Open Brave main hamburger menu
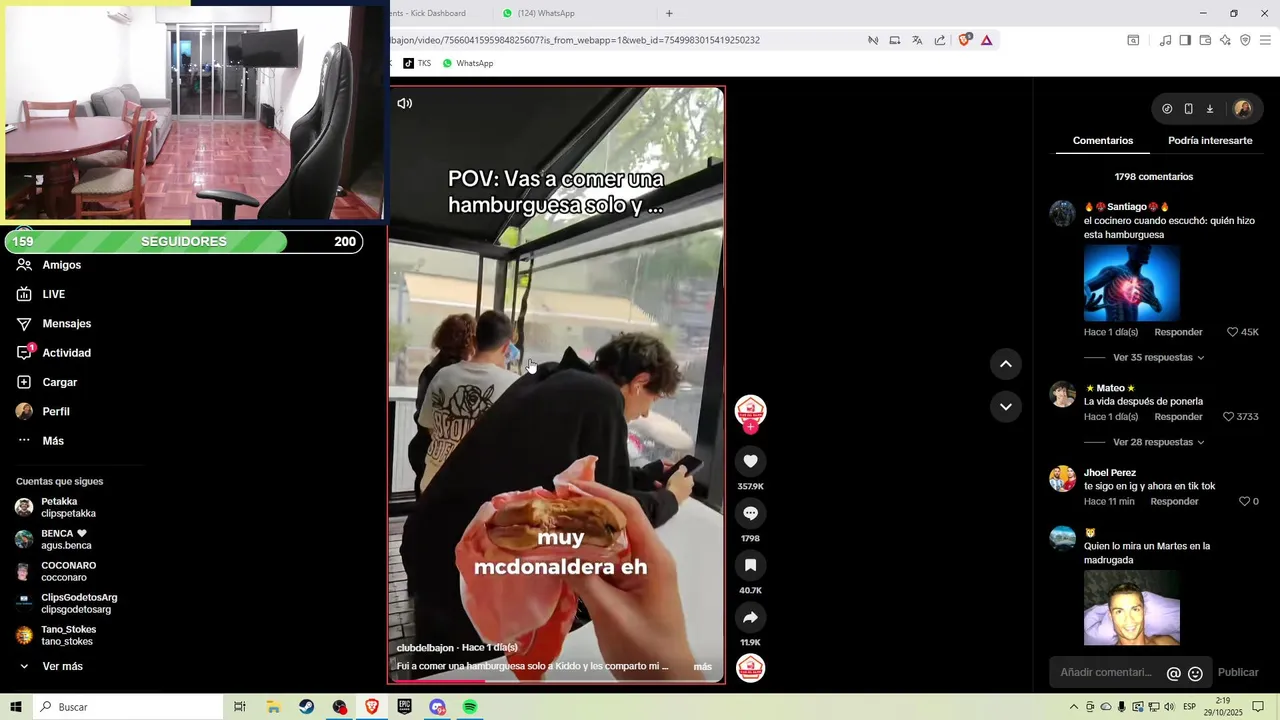 pos(1266,40)
